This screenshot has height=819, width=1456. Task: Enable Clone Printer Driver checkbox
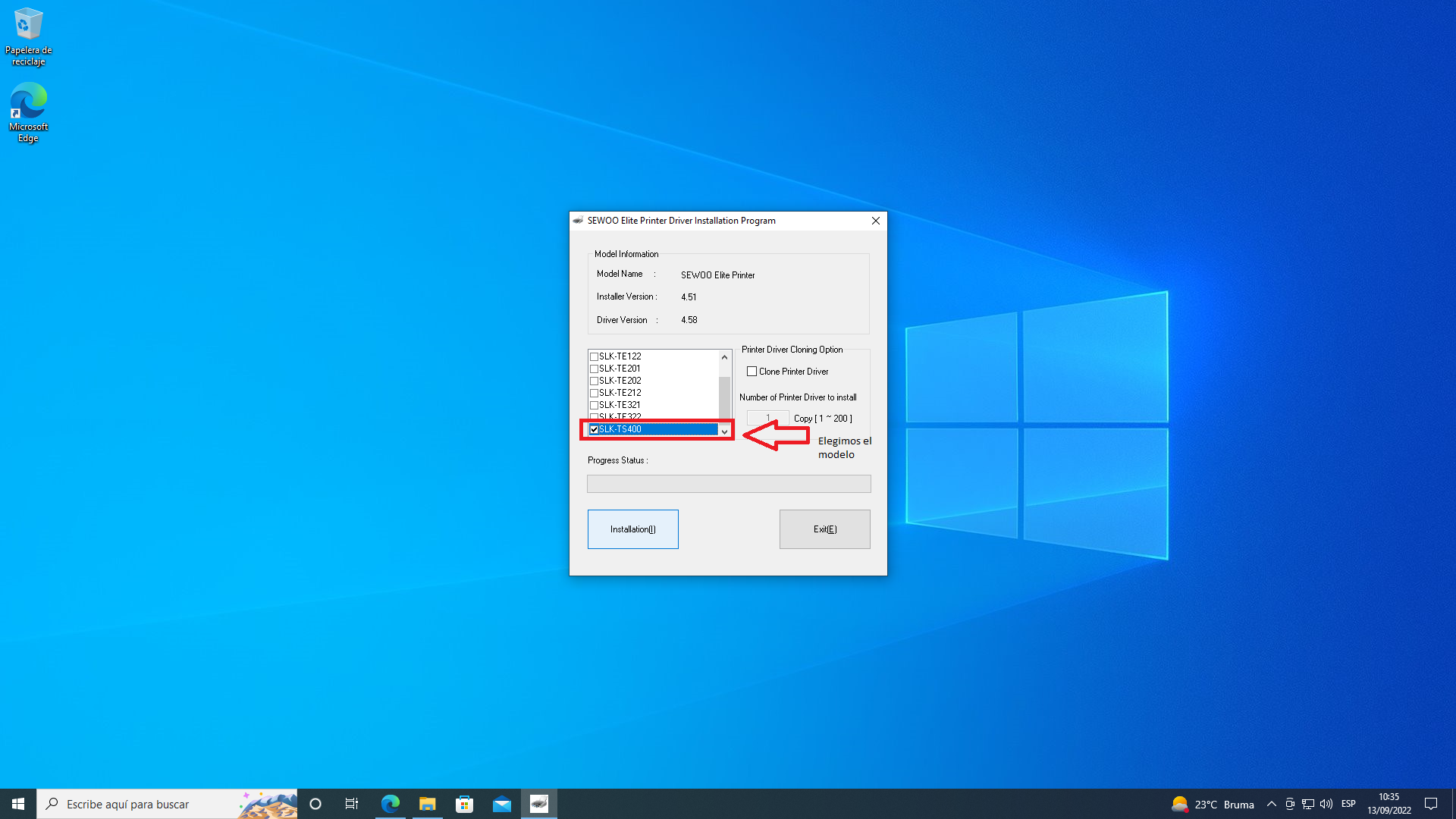point(752,372)
